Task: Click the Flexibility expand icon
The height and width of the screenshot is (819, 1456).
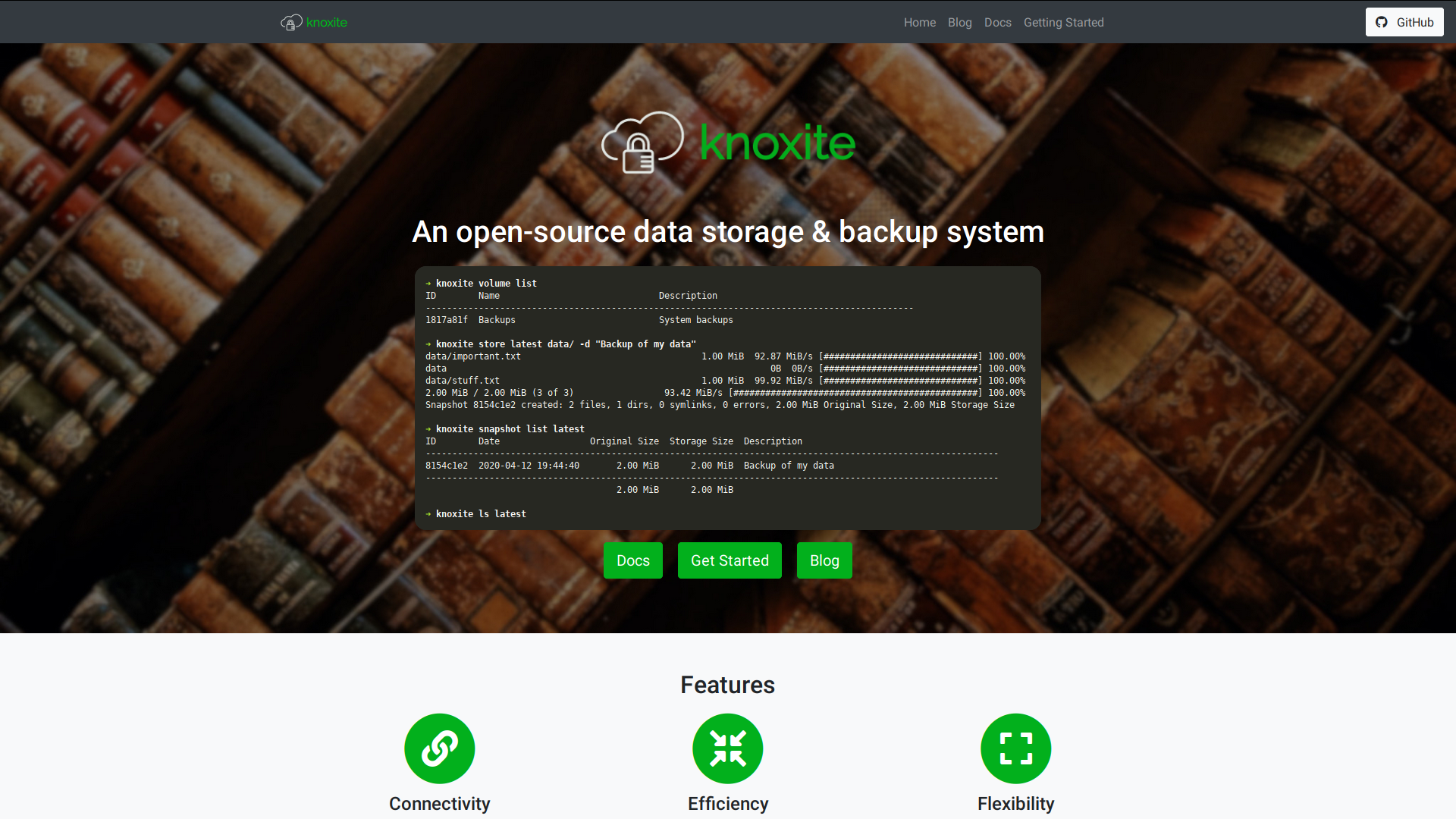Action: coord(1016,747)
